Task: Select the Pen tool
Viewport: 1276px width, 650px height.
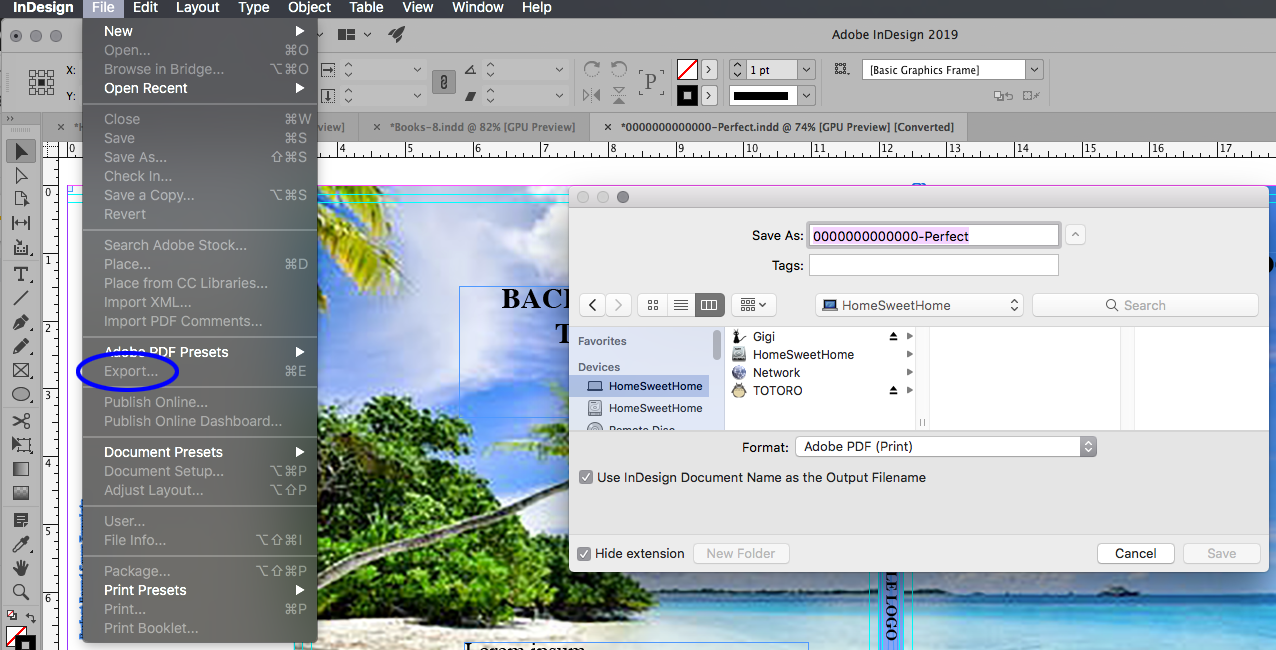Action: tap(21, 322)
